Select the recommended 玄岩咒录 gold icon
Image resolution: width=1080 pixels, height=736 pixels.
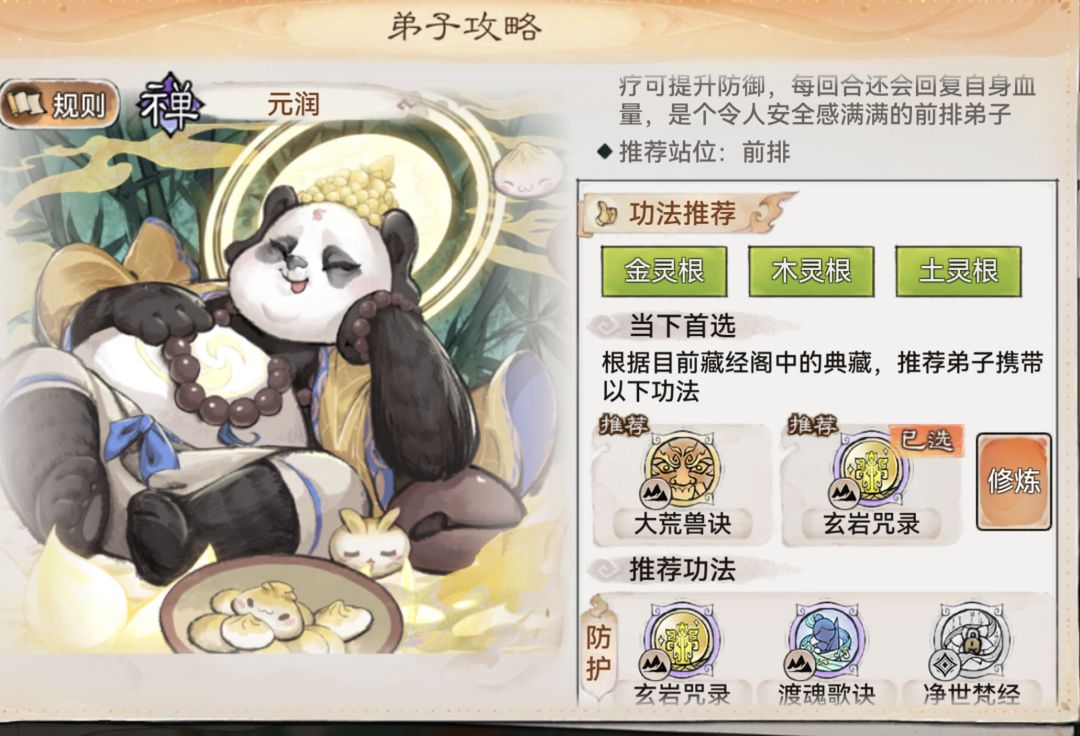[871, 468]
